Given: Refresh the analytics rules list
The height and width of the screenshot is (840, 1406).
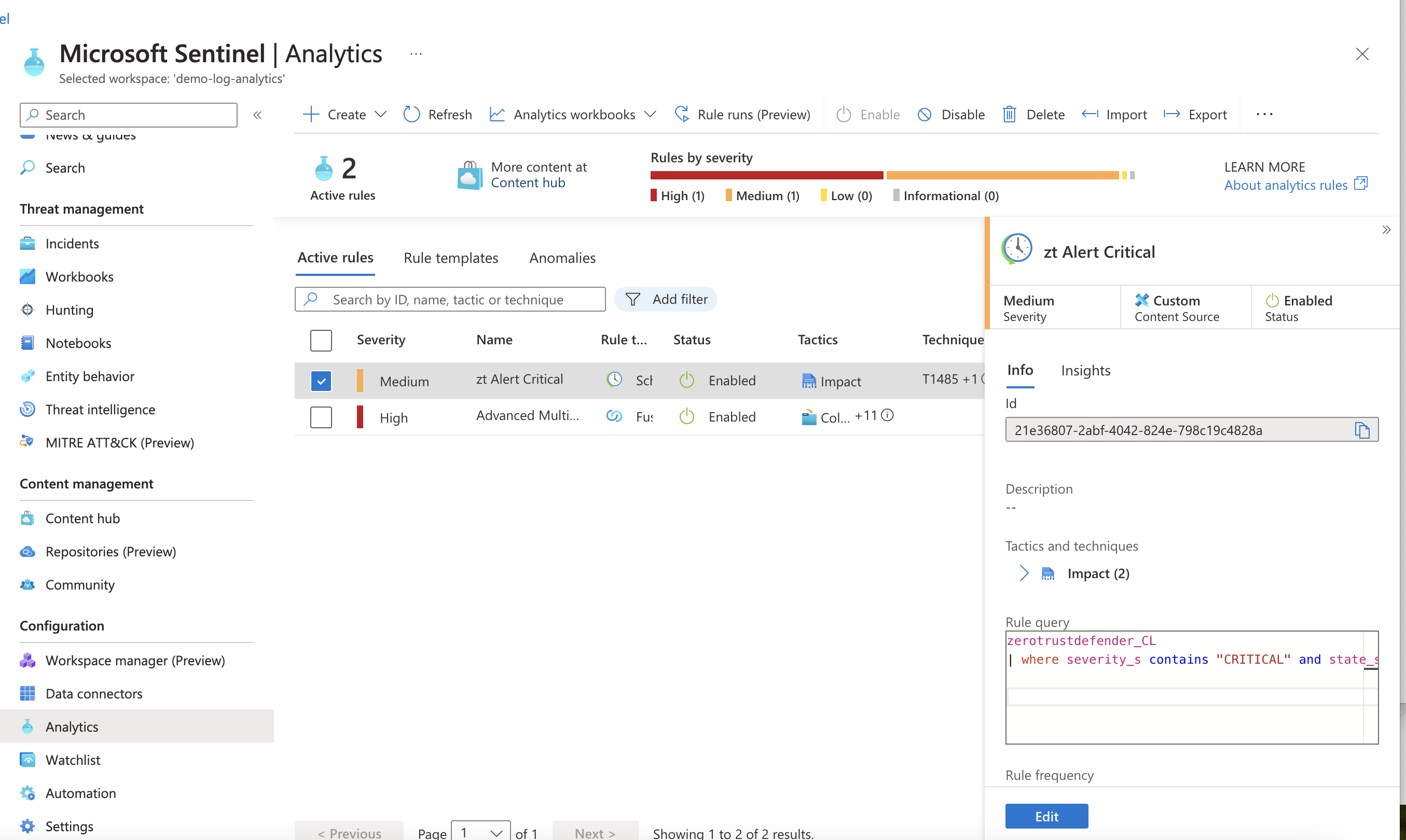Looking at the screenshot, I should pos(437,115).
